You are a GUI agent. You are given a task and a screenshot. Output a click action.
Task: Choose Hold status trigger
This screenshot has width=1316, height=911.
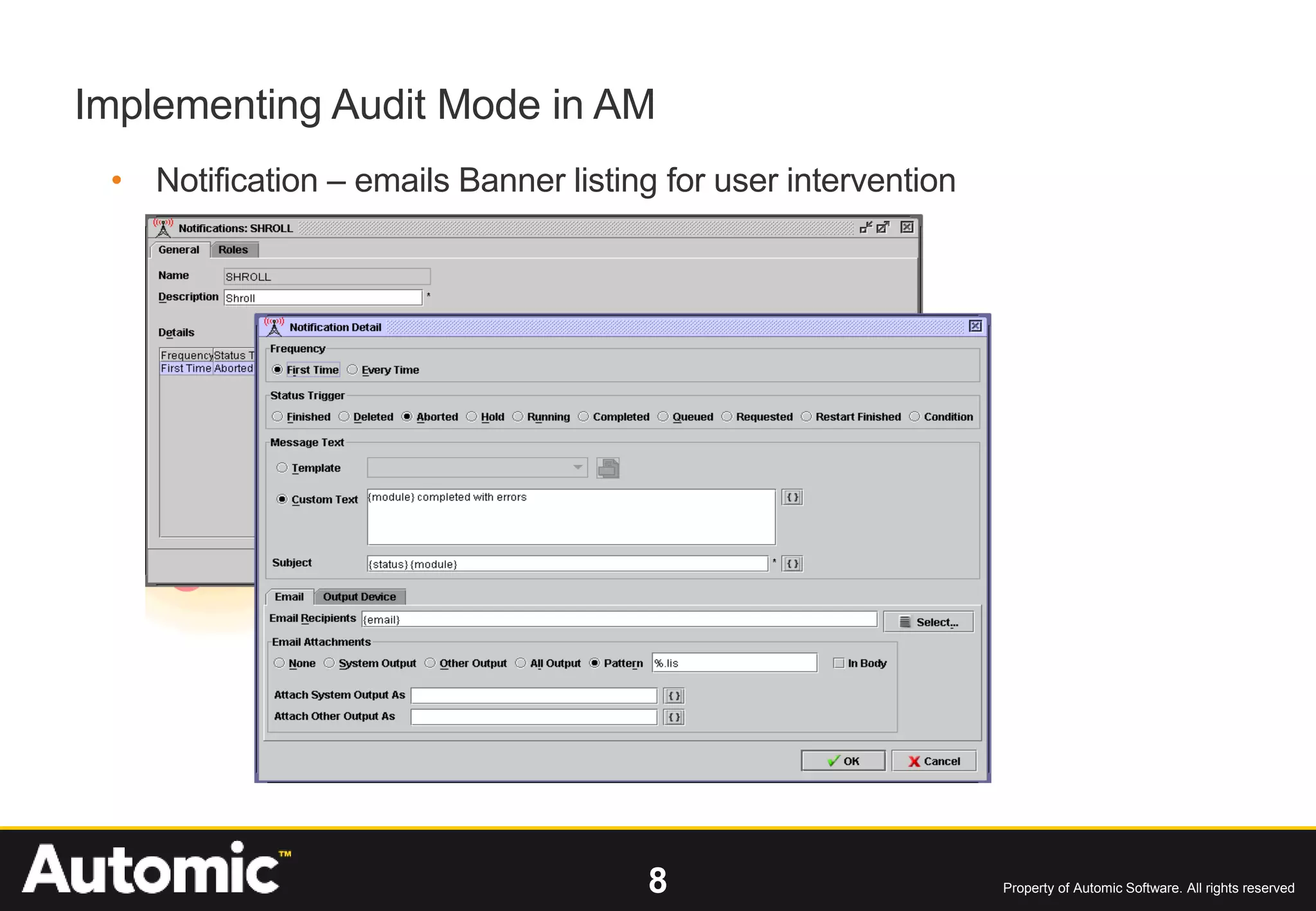point(485,417)
